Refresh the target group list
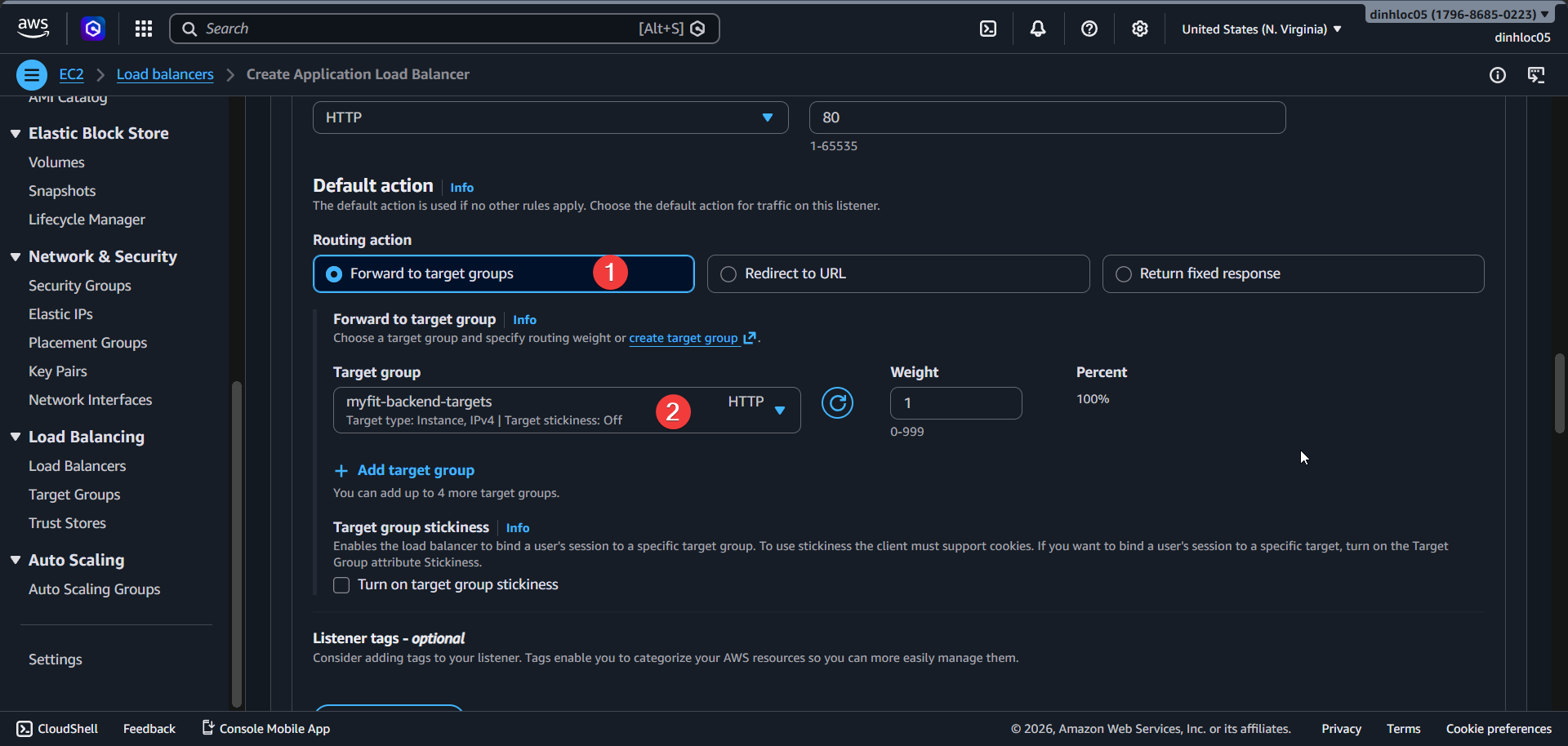Viewport: 1568px width, 746px height. coord(837,402)
